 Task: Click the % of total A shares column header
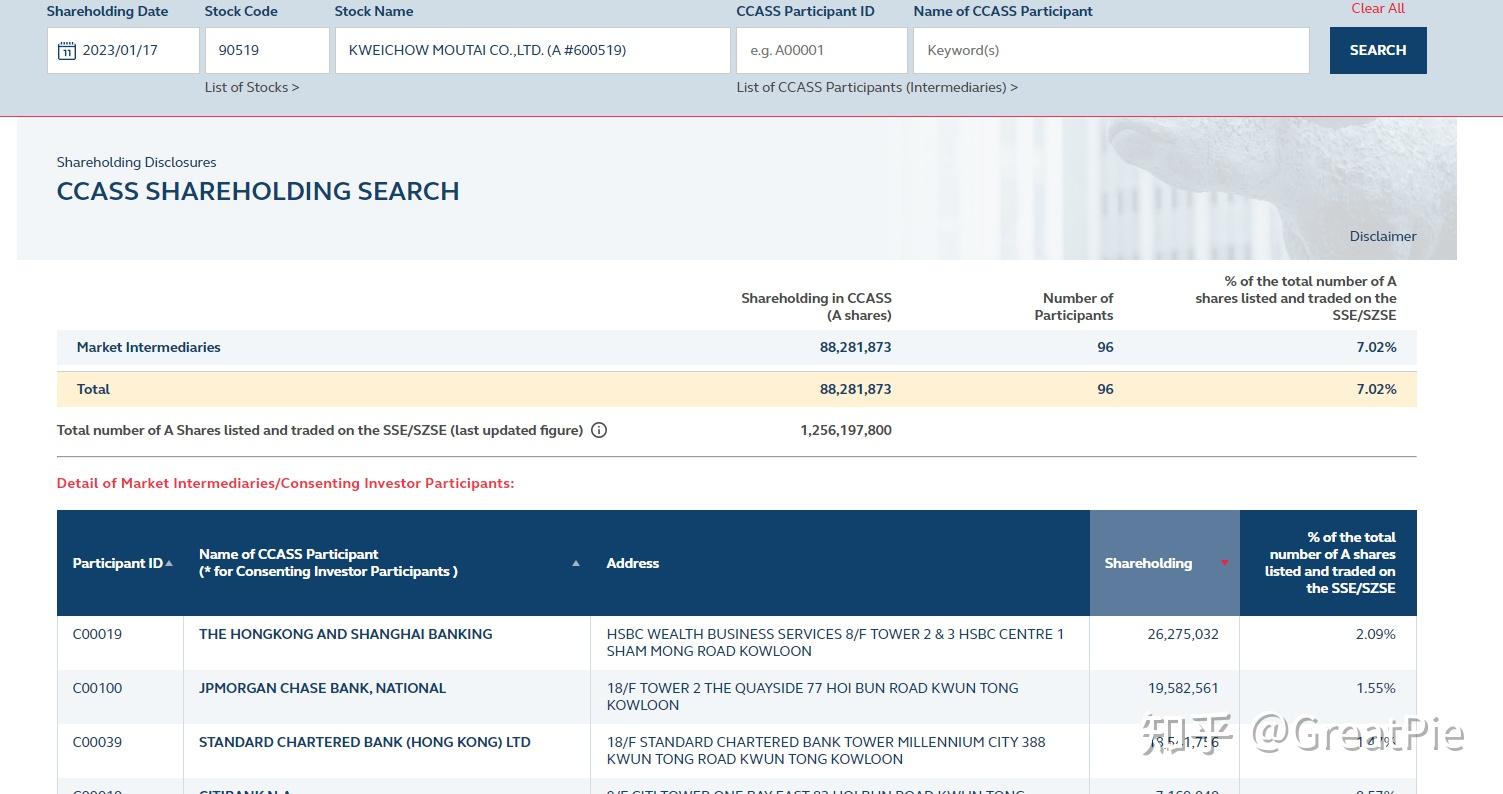pyautogui.click(x=1330, y=563)
